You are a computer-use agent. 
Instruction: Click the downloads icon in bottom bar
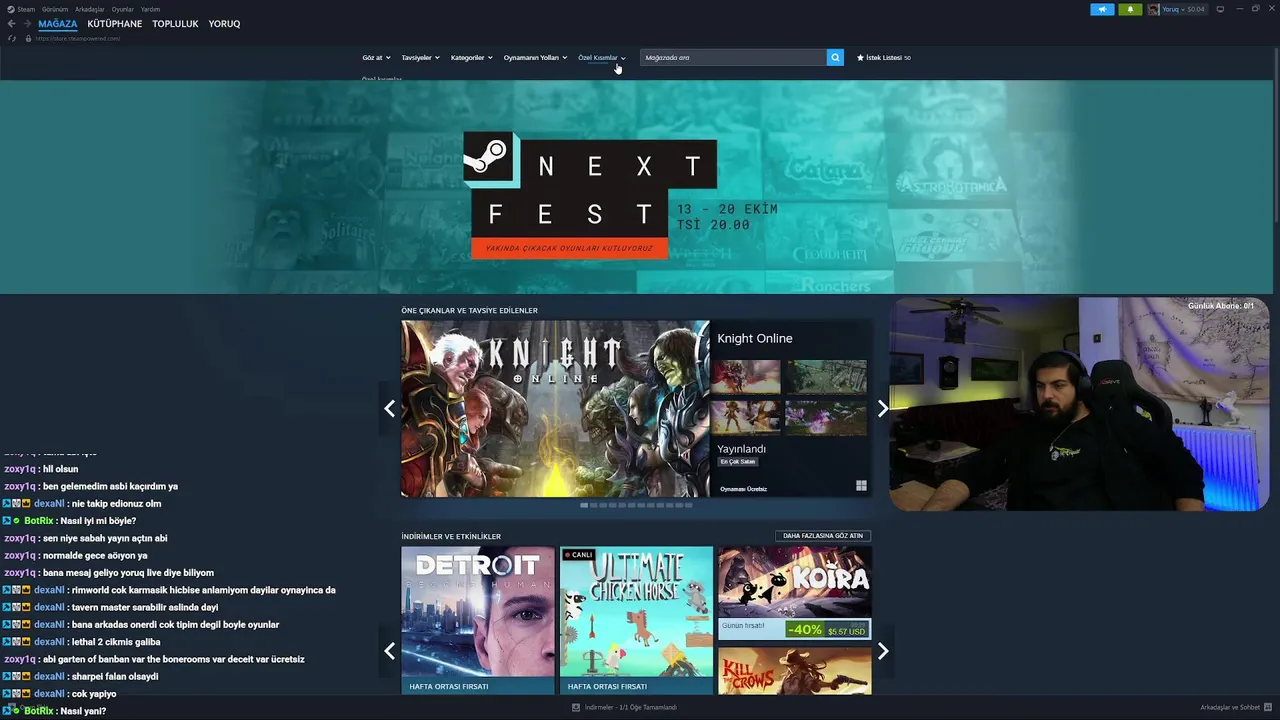(576, 707)
